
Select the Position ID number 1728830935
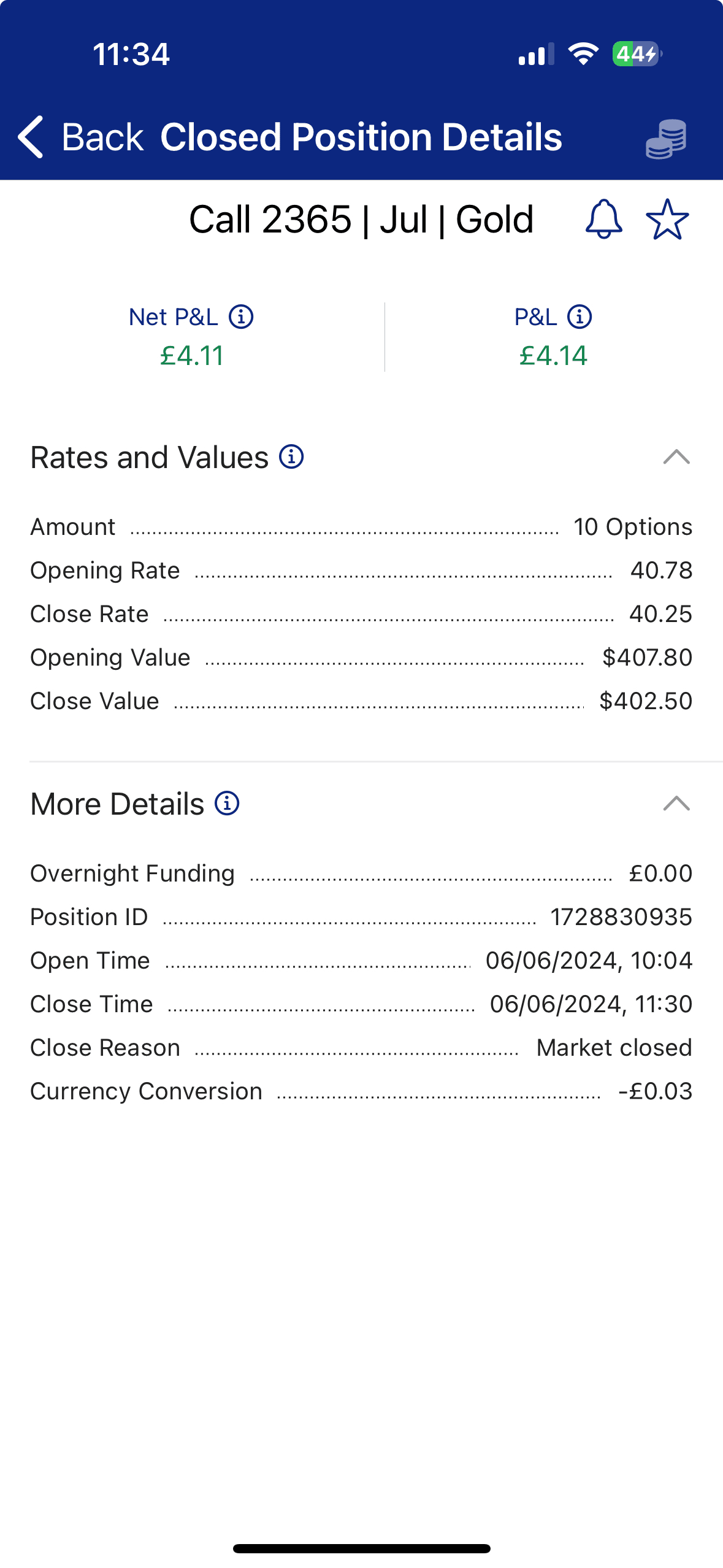[621, 917]
